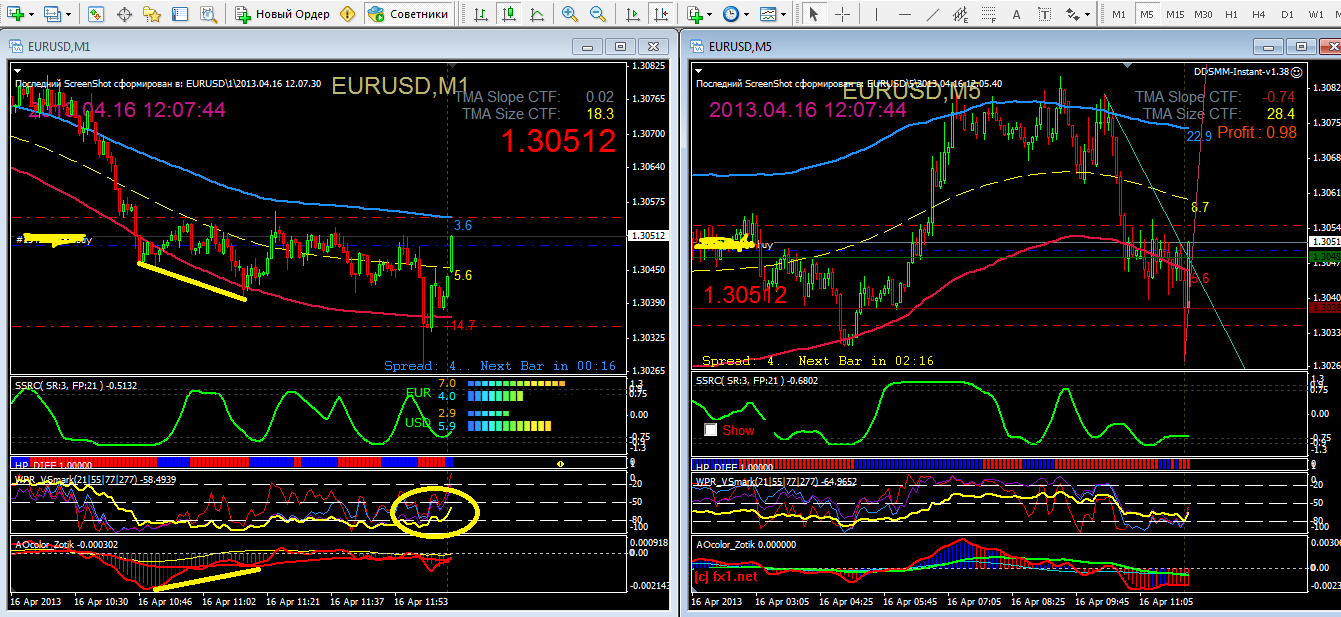Select the trendline drawing tool
Image resolution: width=1341 pixels, height=617 pixels.
[x=932, y=14]
